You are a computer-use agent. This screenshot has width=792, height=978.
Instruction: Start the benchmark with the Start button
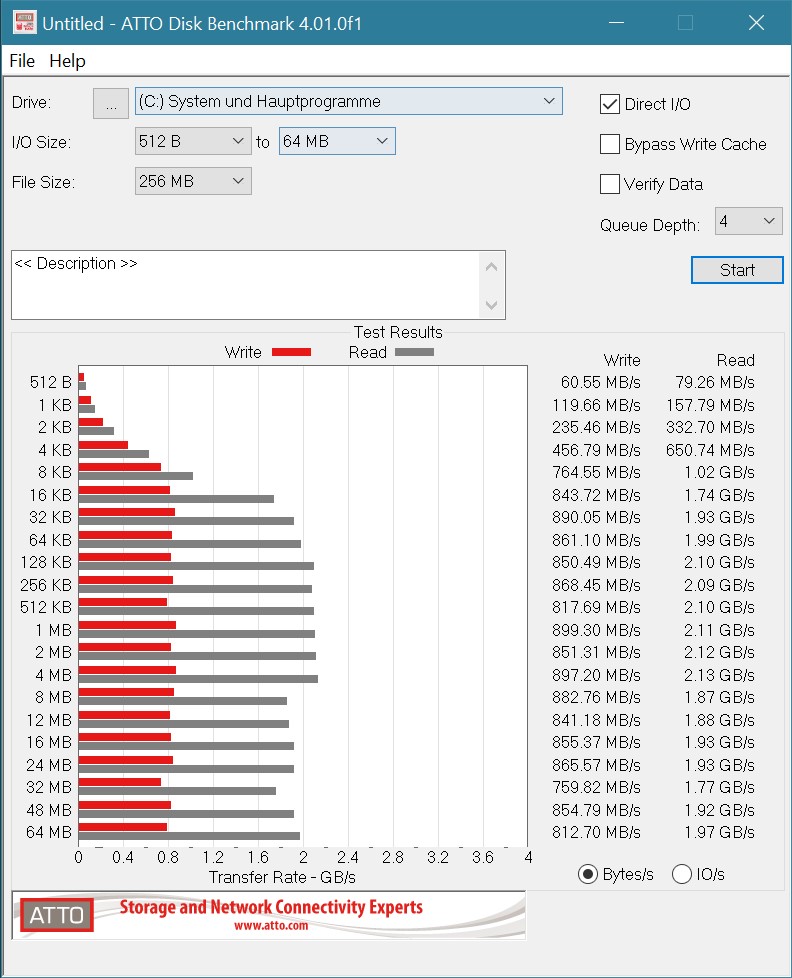[x=737, y=270]
